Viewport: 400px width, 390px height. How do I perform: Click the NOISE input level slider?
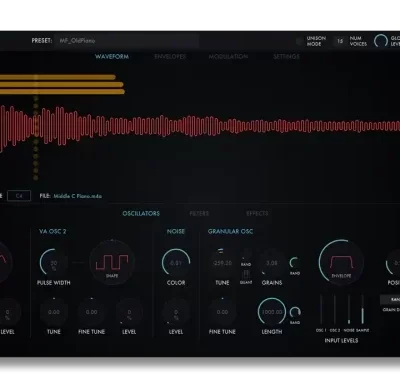click(349, 309)
